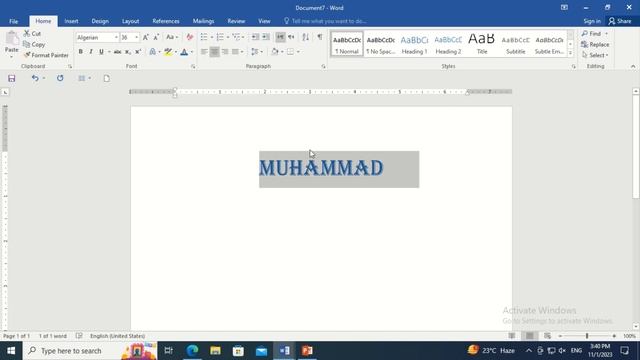The height and width of the screenshot is (360, 640).
Task: Align text right
Action: coord(225,52)
